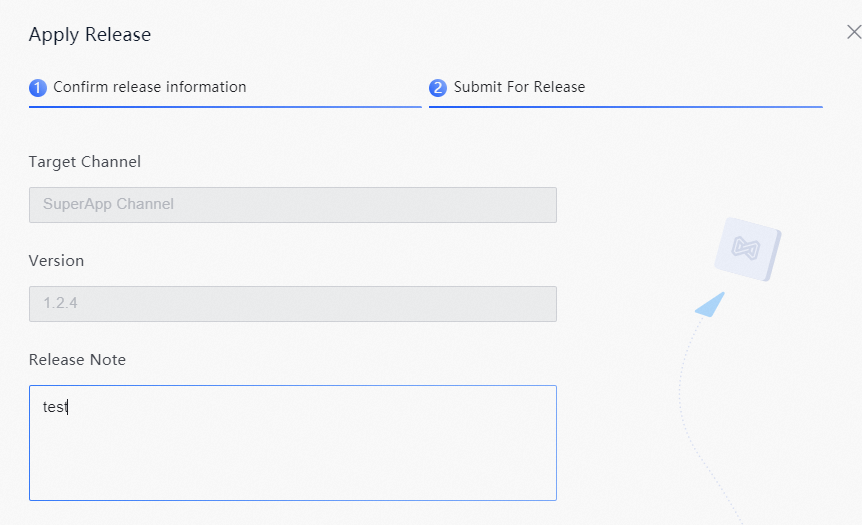Click the Version label

click(56, 261)
